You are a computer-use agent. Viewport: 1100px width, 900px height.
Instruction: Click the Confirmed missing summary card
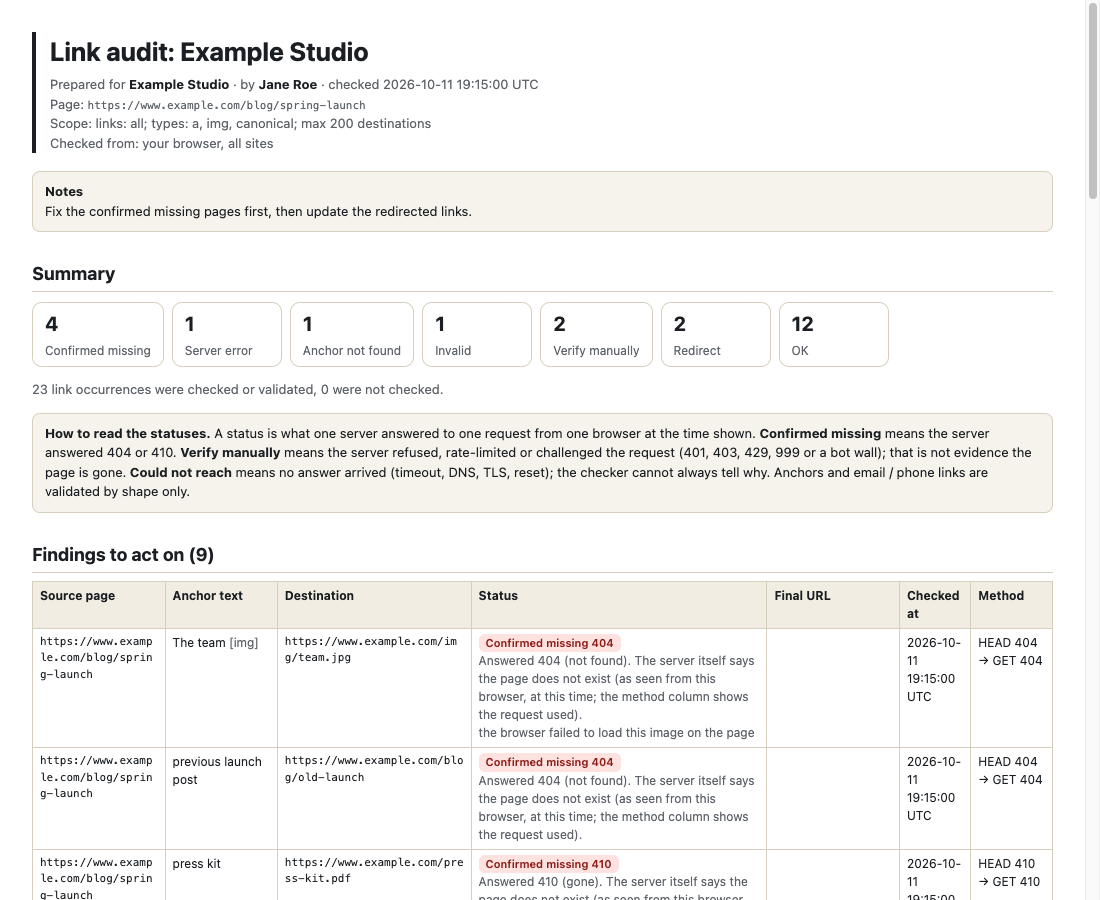pos(98,335)
